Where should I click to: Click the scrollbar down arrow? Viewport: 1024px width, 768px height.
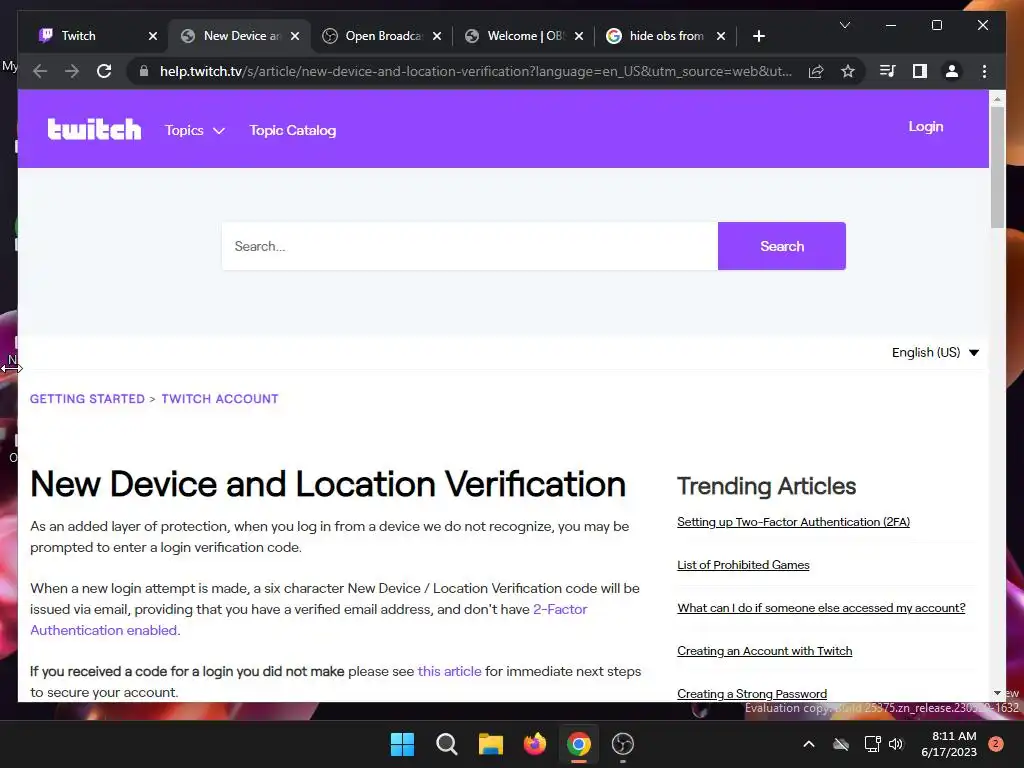[x=997, y=693]
